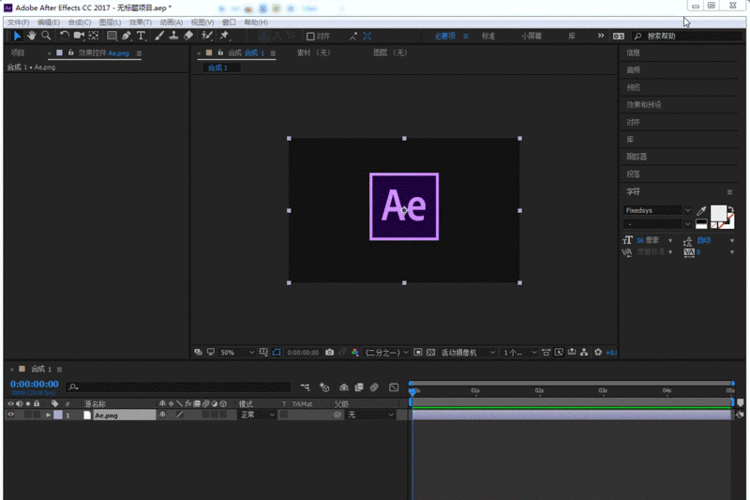Open the 合成(C) menu
This screenshot has height=500, width=750.
click(79, 21)
